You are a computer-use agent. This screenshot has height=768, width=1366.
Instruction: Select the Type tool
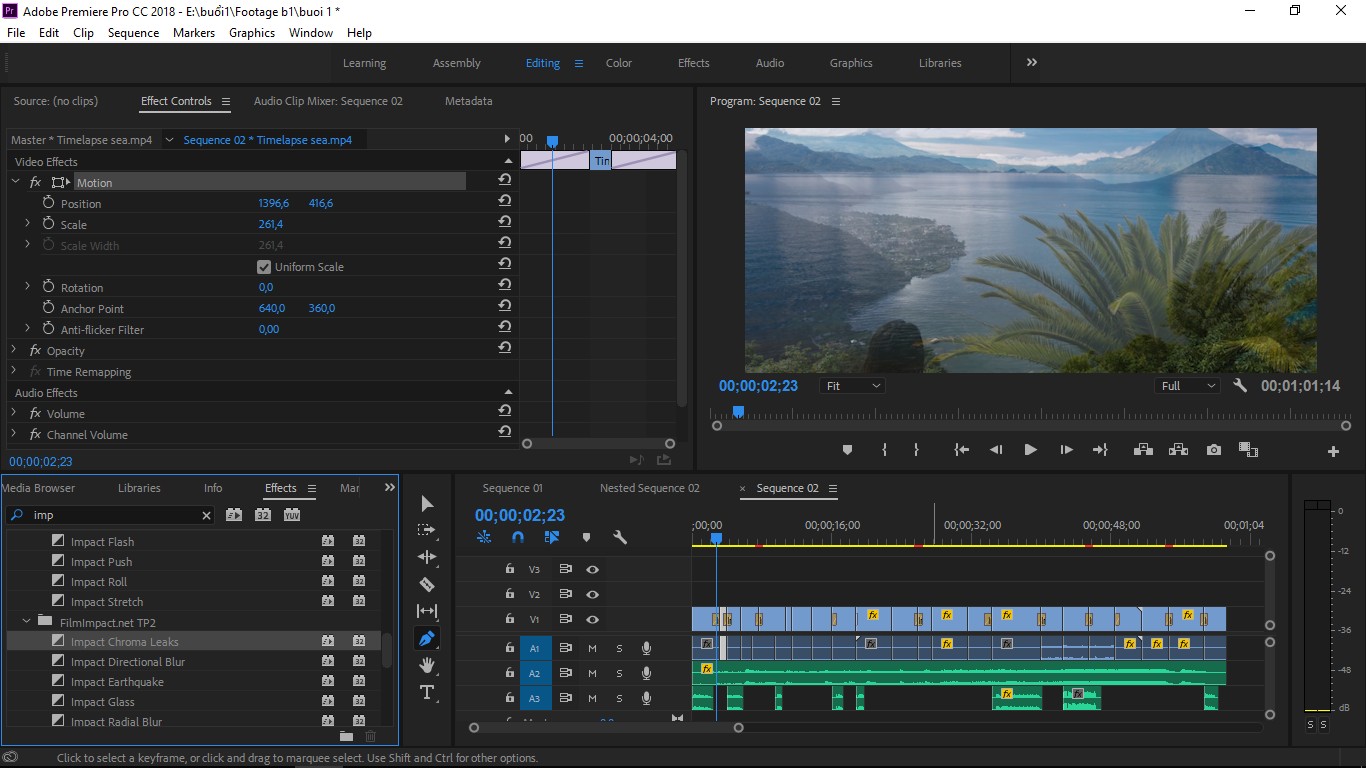(x=427, y=692)
